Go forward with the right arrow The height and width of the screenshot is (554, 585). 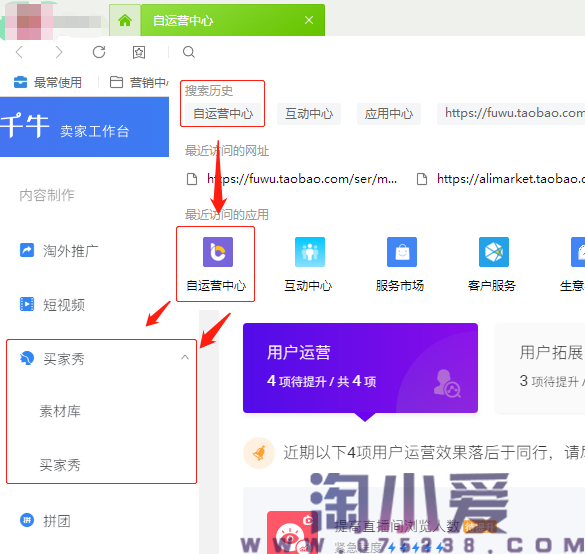pyautogui.click(x=59, y=52)
